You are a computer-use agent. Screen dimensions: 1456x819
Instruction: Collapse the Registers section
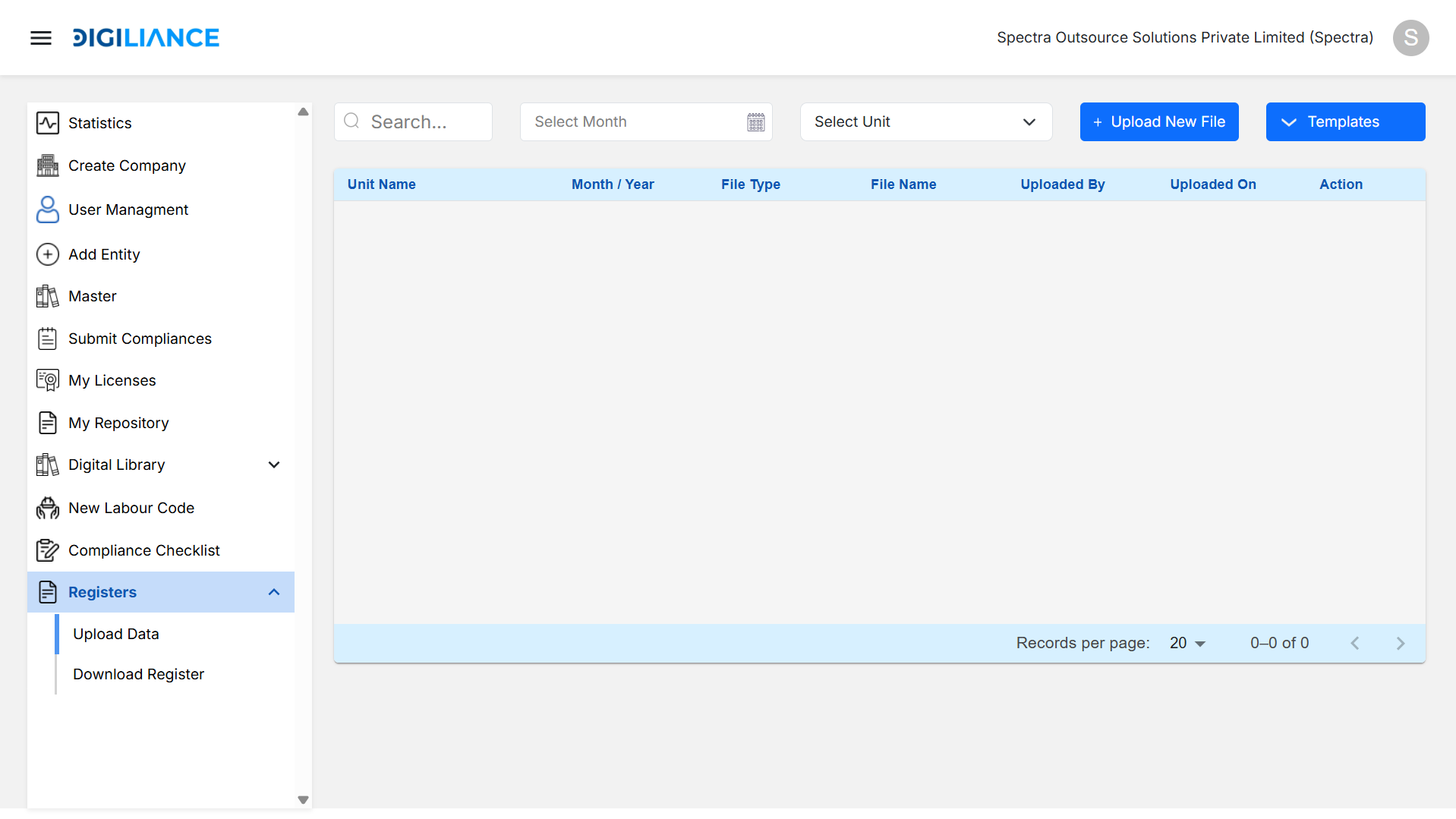point(274,592)
